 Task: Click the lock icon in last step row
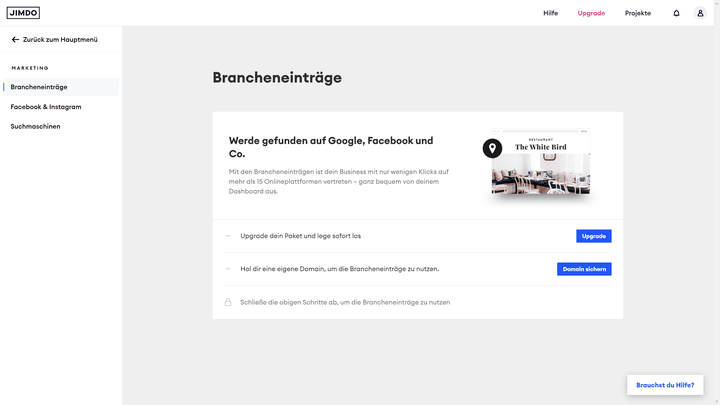228,302
